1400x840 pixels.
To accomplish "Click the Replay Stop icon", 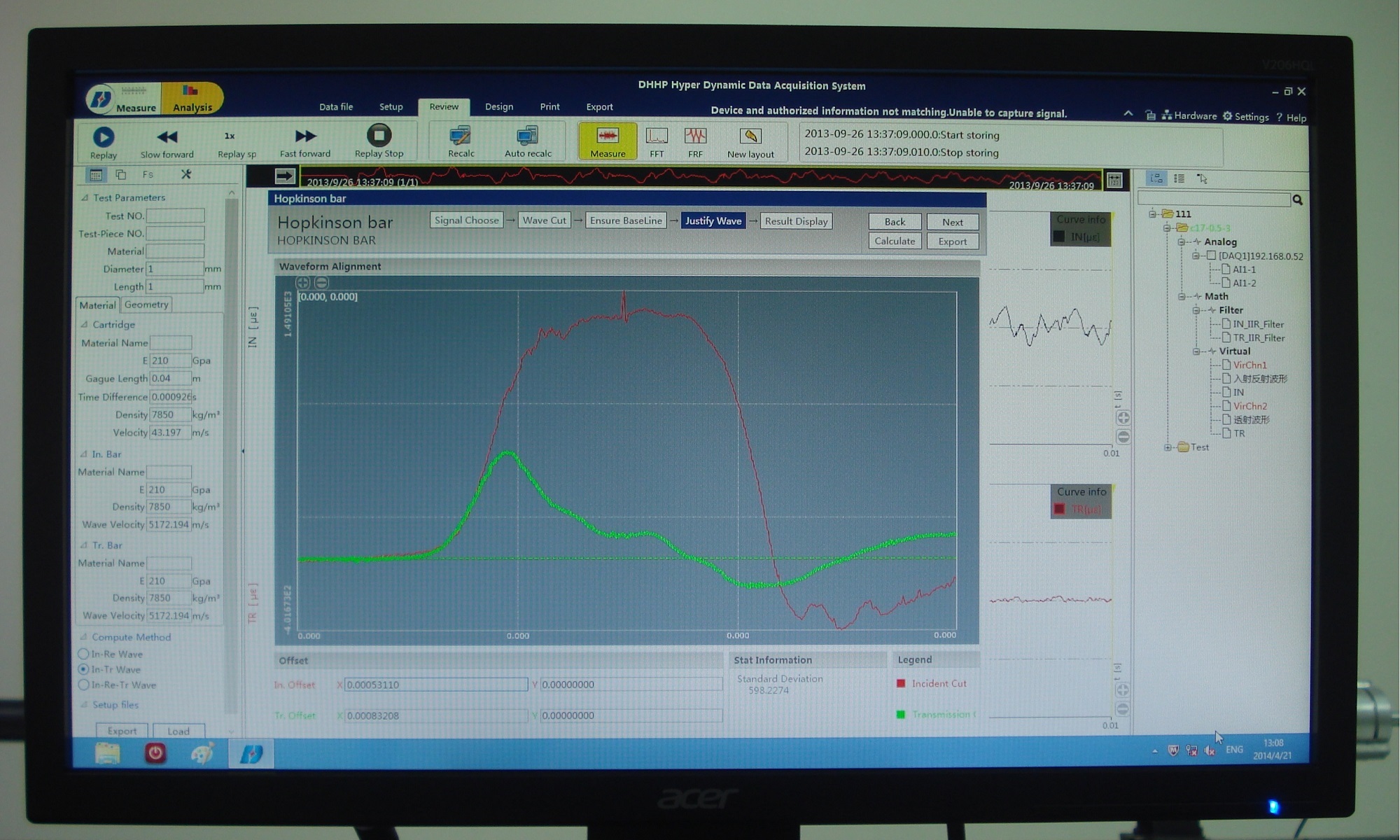I will 379,135.
